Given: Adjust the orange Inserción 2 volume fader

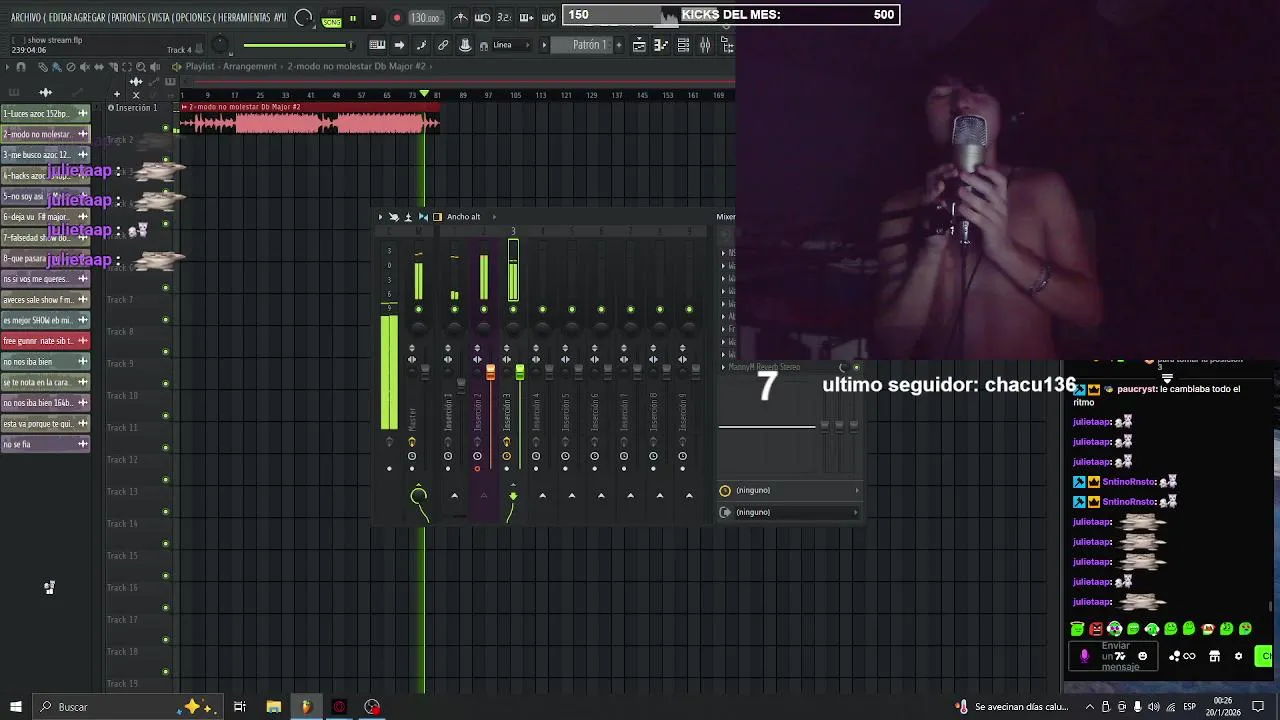Looking at the screenshot, I should click(x=490, y=372).
